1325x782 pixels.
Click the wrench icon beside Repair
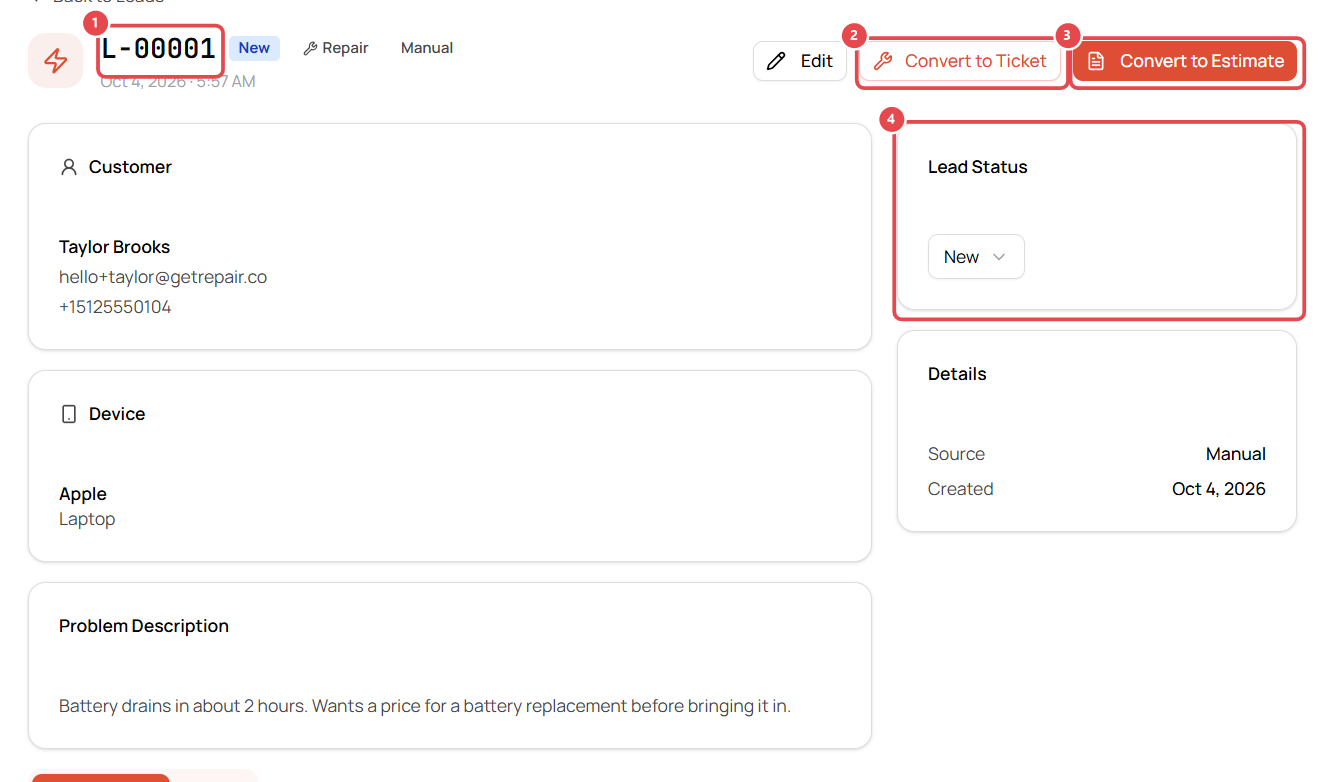(310, 48)
